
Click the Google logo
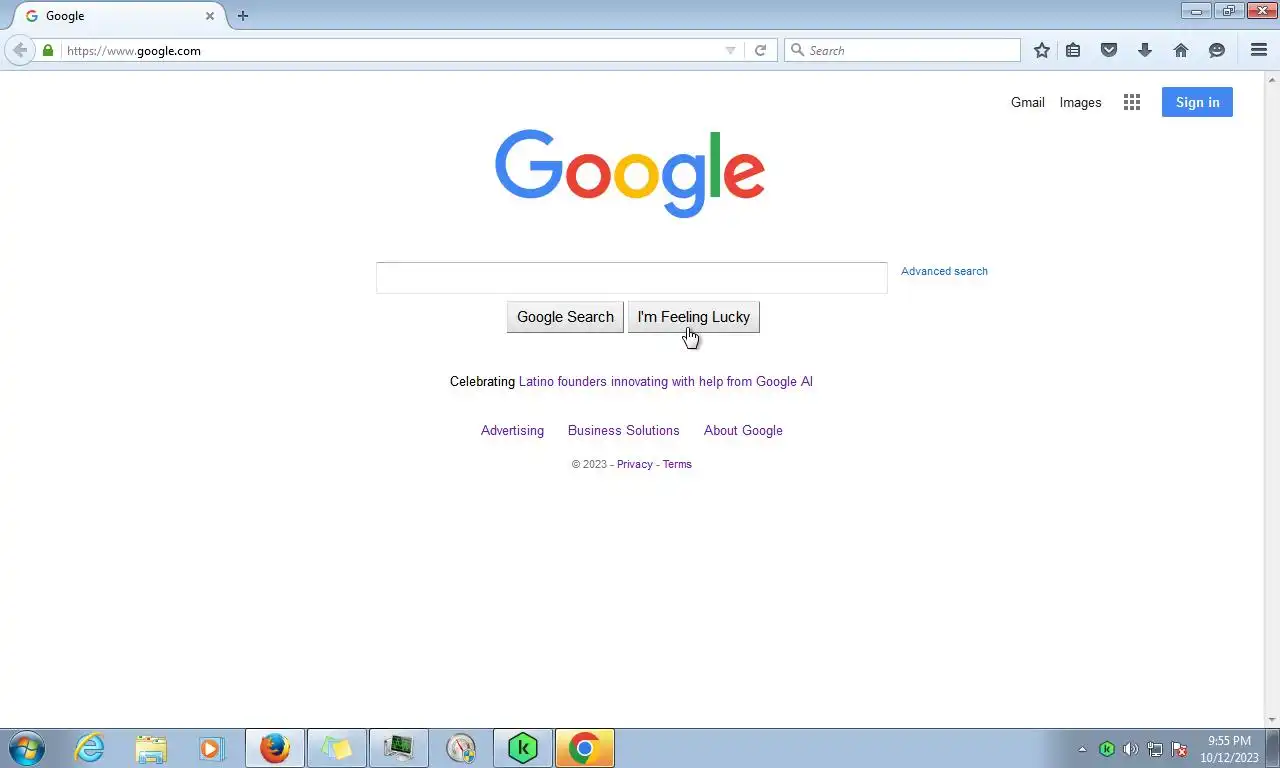coord(630,173)
